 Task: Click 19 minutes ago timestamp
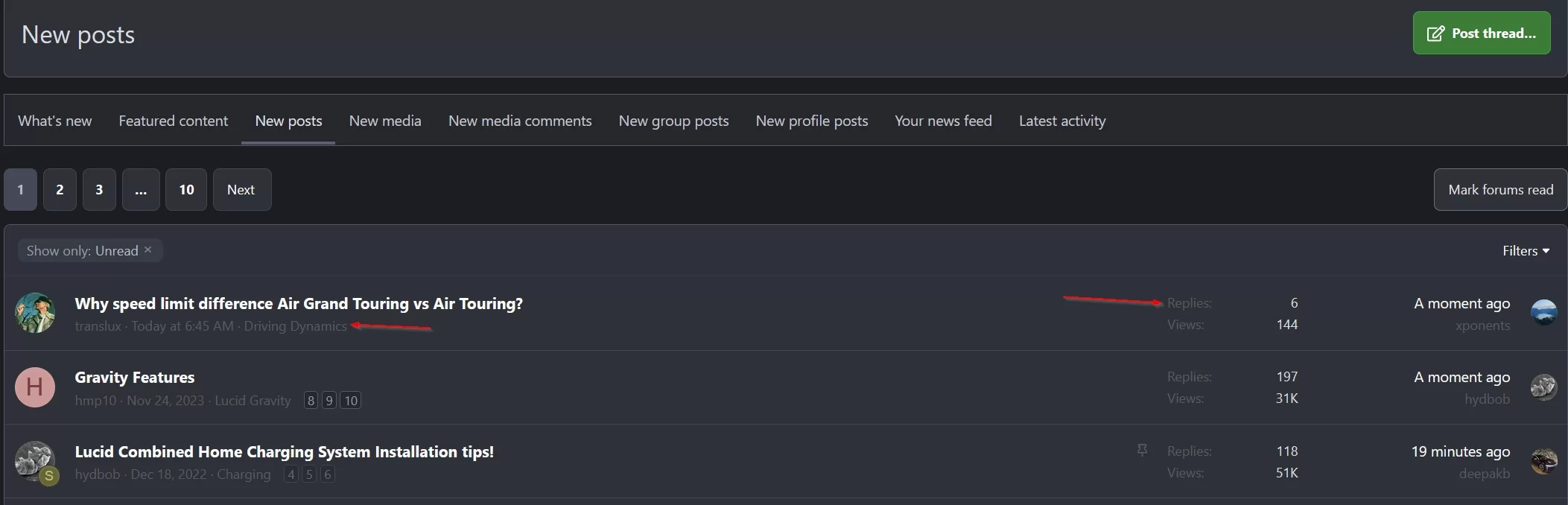click(x=1460, y=451)
